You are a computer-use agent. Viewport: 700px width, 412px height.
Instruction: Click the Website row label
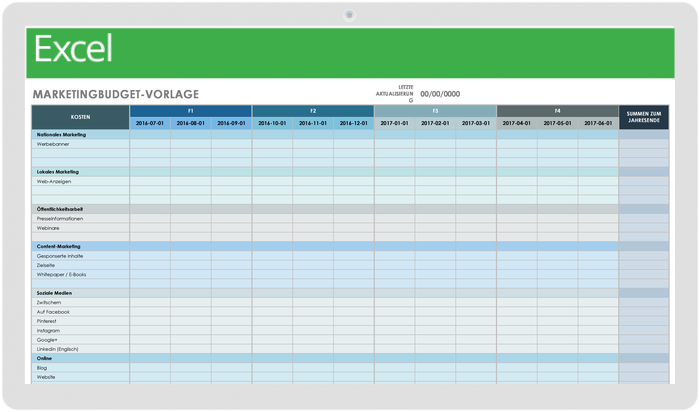pos(46,377)
